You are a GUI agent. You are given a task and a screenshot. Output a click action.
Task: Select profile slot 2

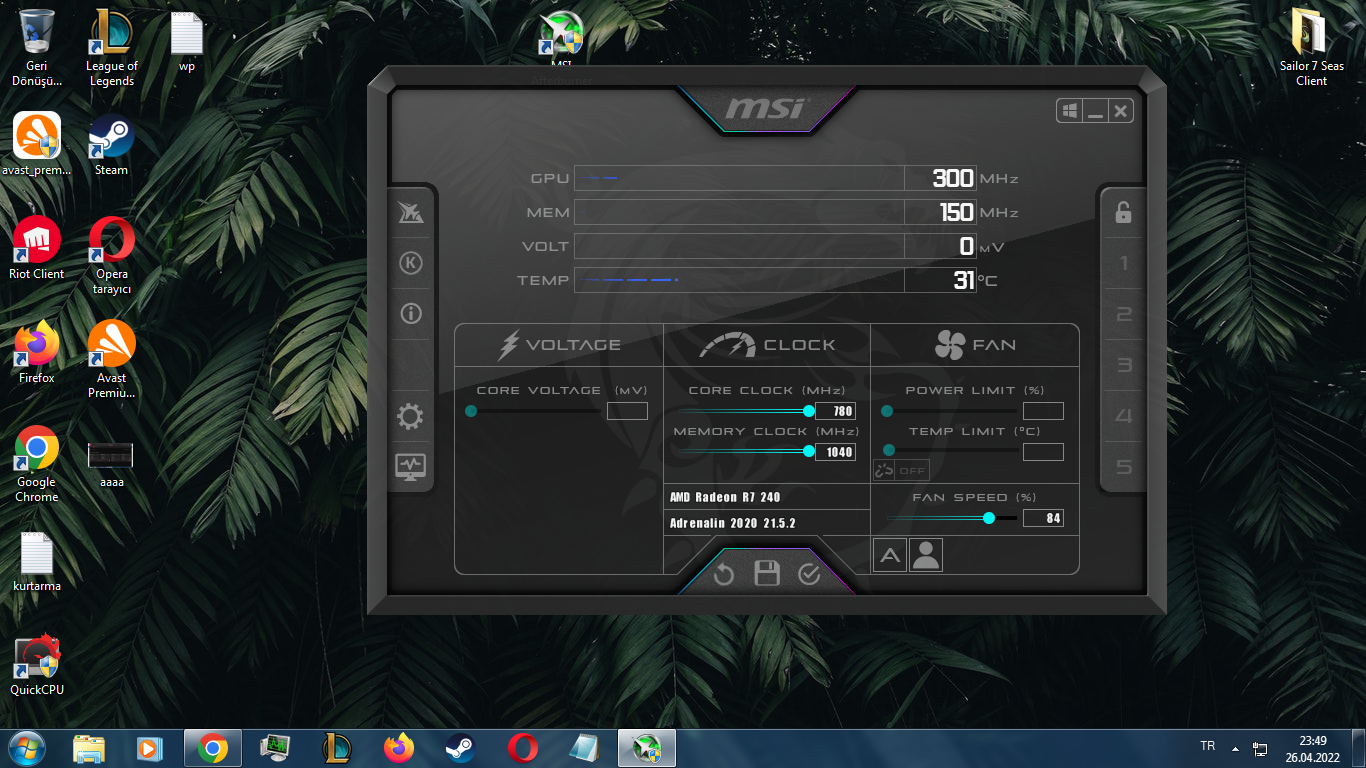coord(1123,315)
